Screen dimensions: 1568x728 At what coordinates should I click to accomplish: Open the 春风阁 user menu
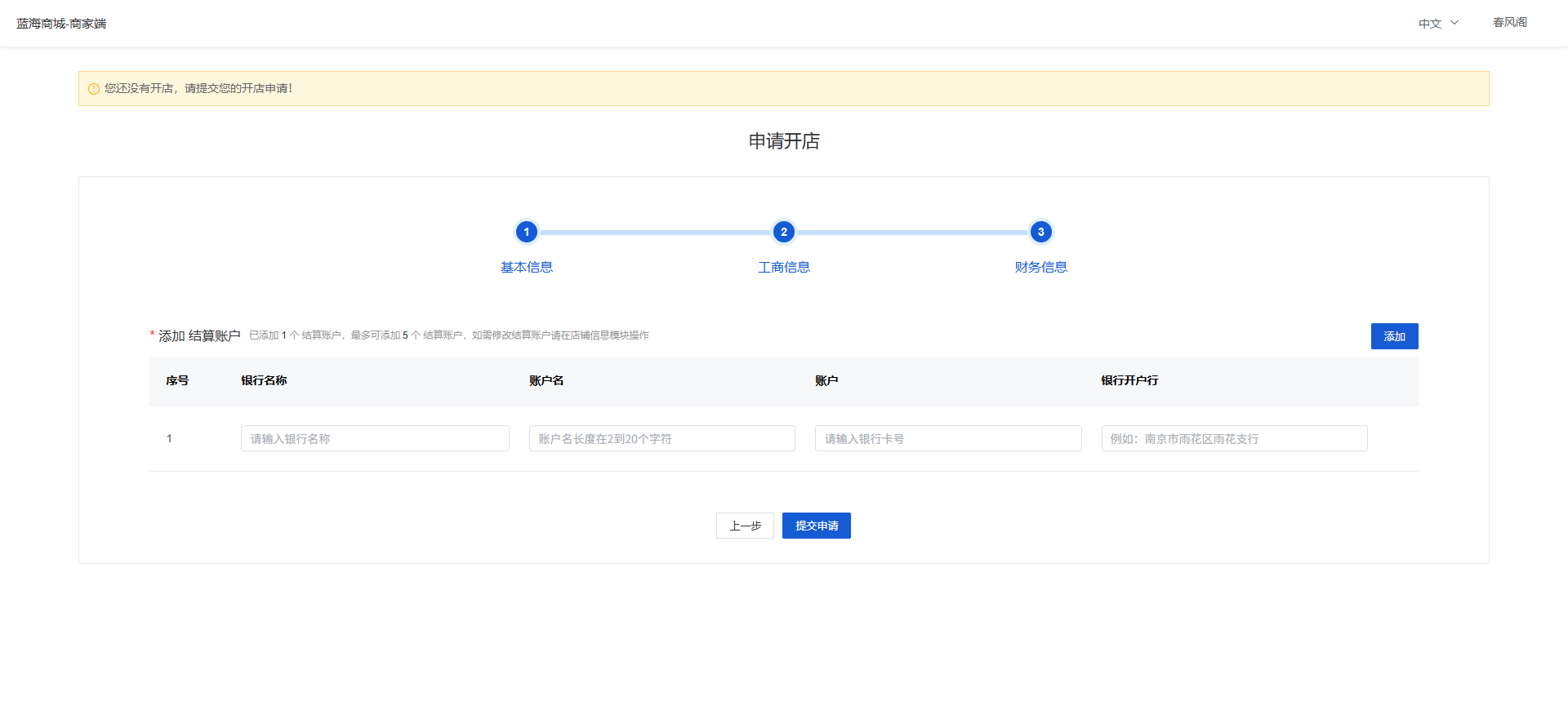pos(1509,23)
